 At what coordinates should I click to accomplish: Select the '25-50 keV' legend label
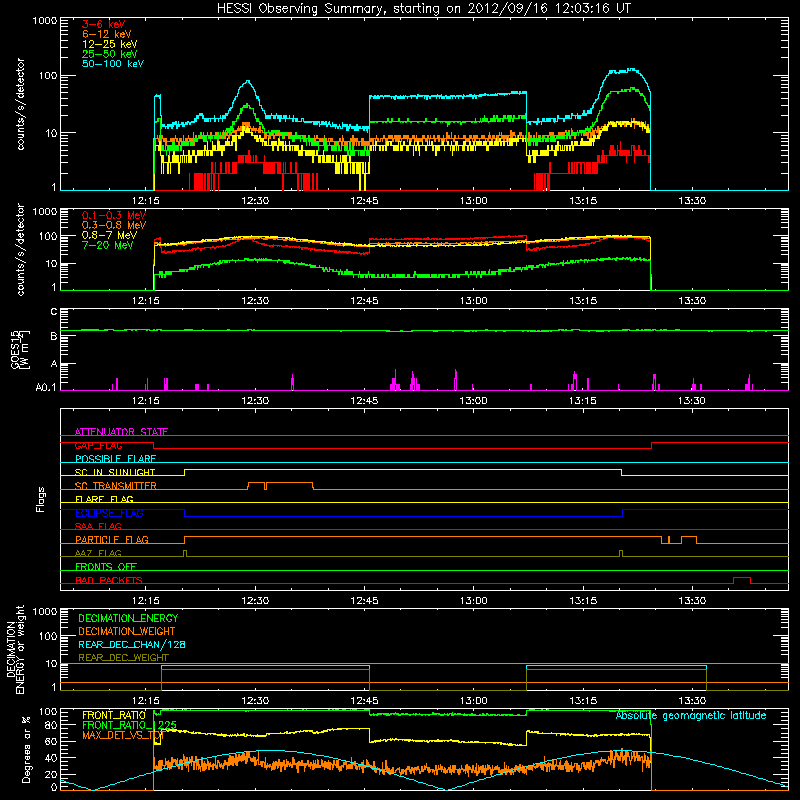[x=110, y=54]
